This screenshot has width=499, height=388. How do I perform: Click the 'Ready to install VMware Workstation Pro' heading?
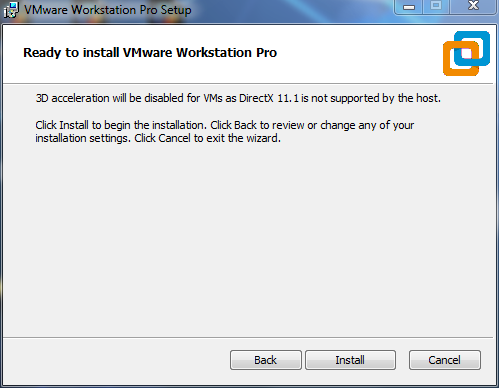click(150, 53)
